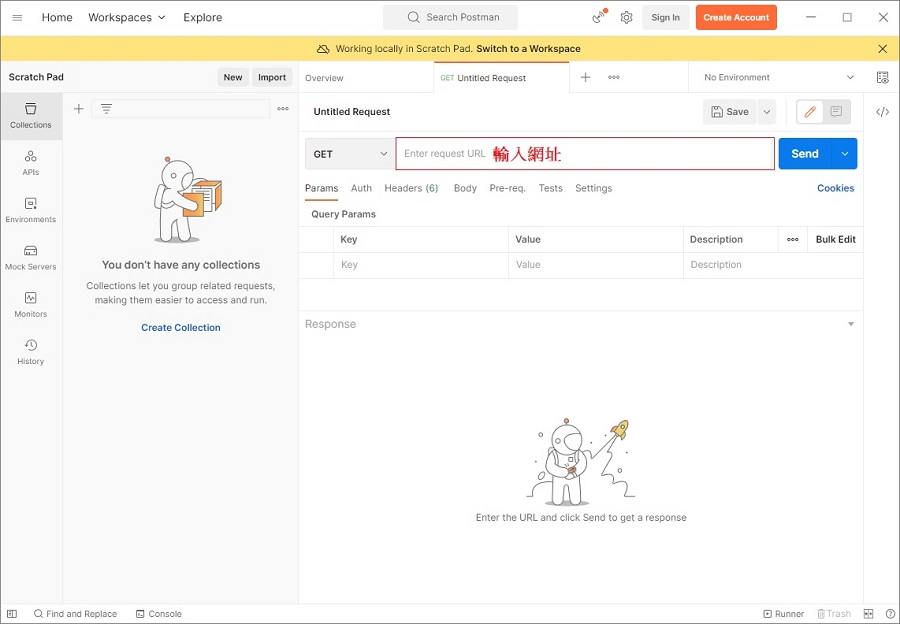
Task: Open the Monitors sidebar panel
Action: [x=30, y=304]
